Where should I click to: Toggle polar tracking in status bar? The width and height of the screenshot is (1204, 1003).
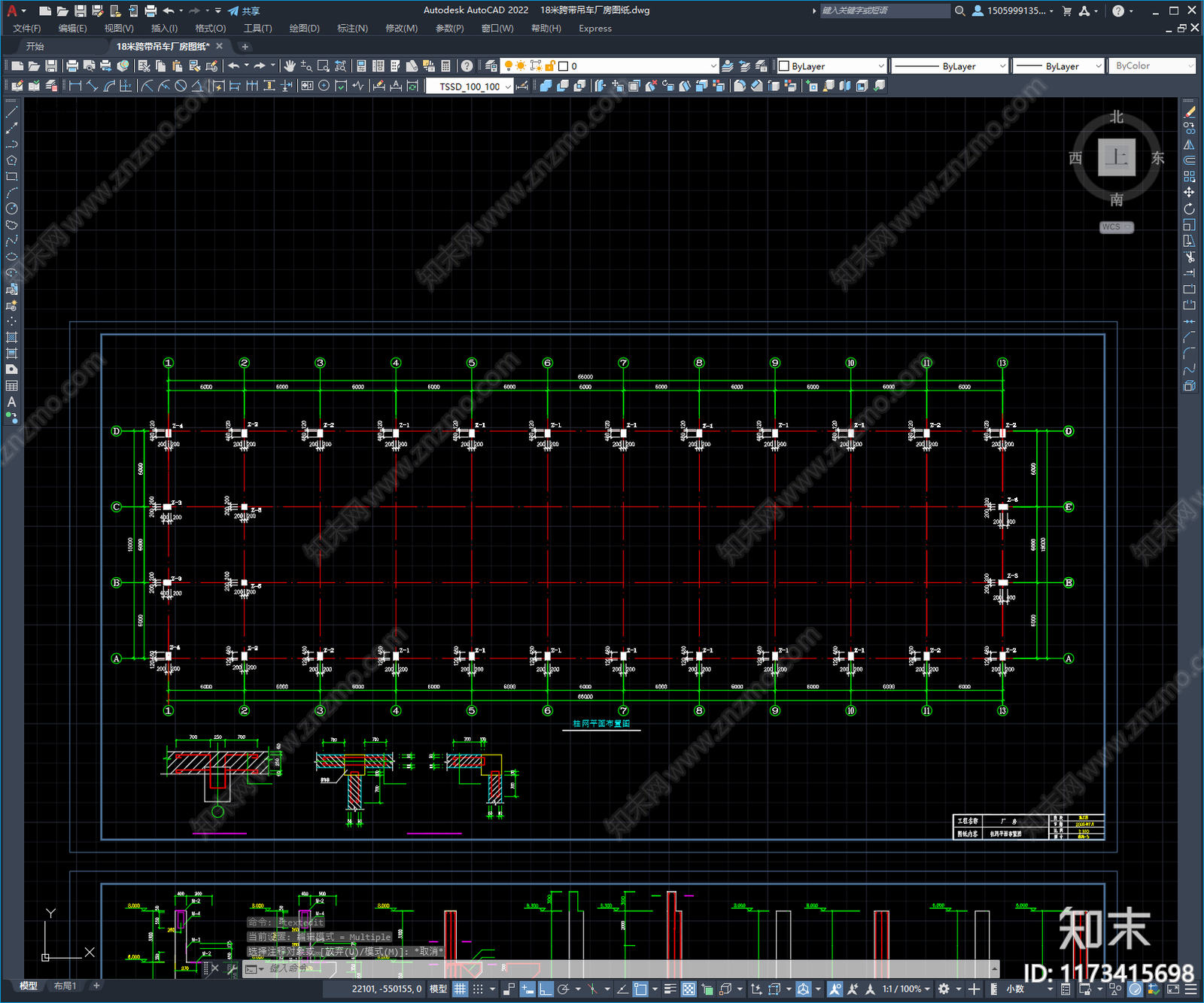point(563,989)
